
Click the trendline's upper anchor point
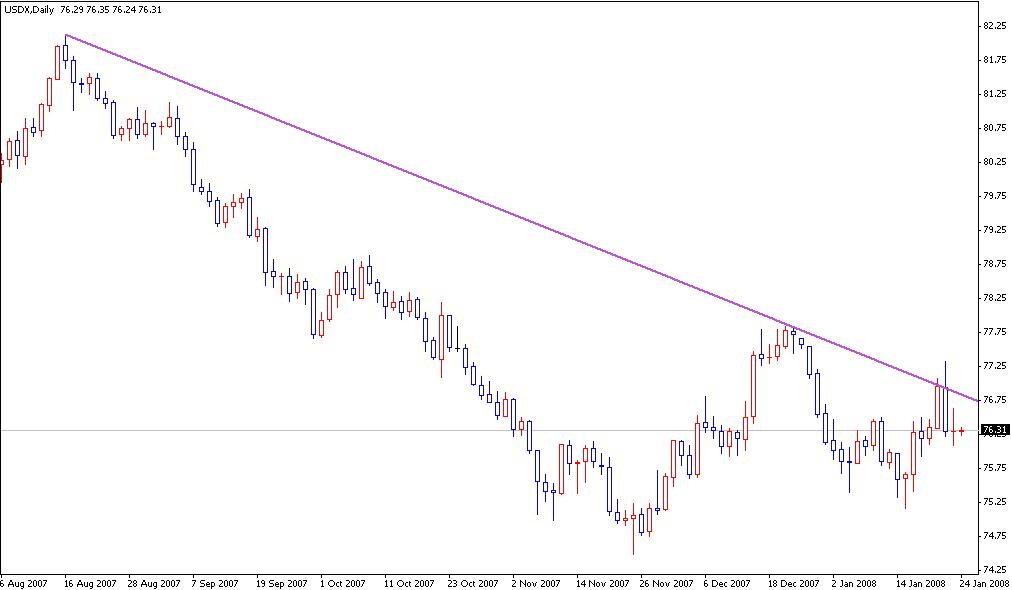tap(65, 34)
